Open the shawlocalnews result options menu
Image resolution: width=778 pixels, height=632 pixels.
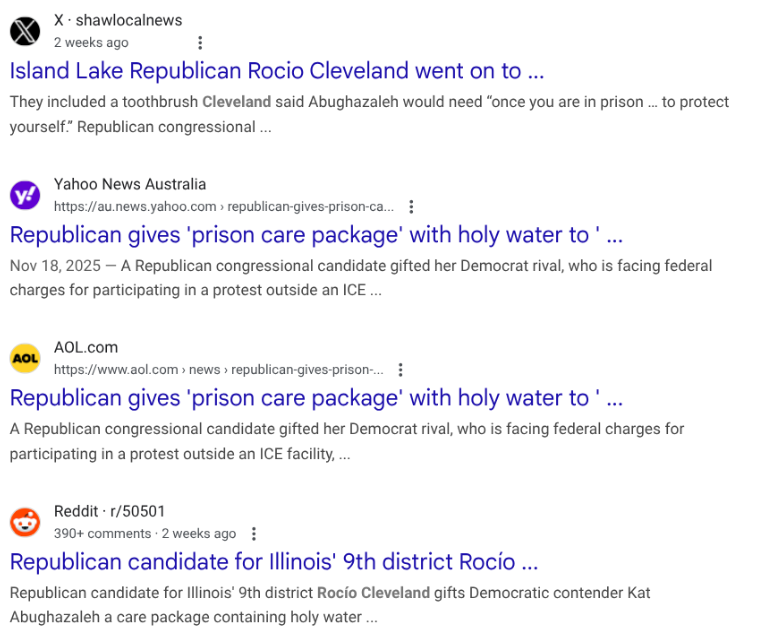coord(200,43)
